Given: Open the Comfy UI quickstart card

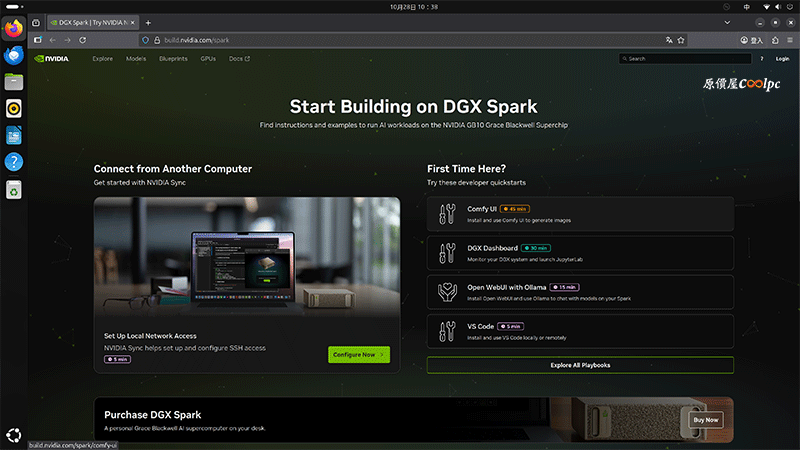Looking at the screenshot, I should tap(580, 213).
